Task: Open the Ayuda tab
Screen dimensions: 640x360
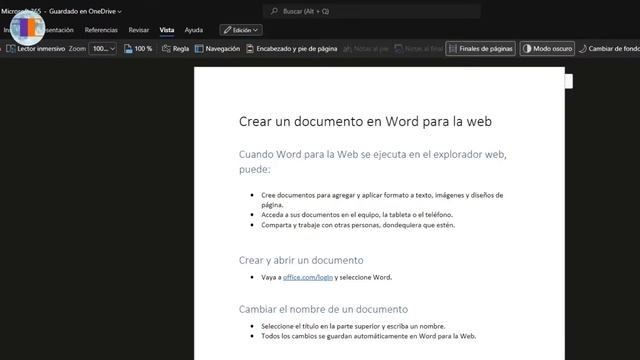Action: click(193, 30)
